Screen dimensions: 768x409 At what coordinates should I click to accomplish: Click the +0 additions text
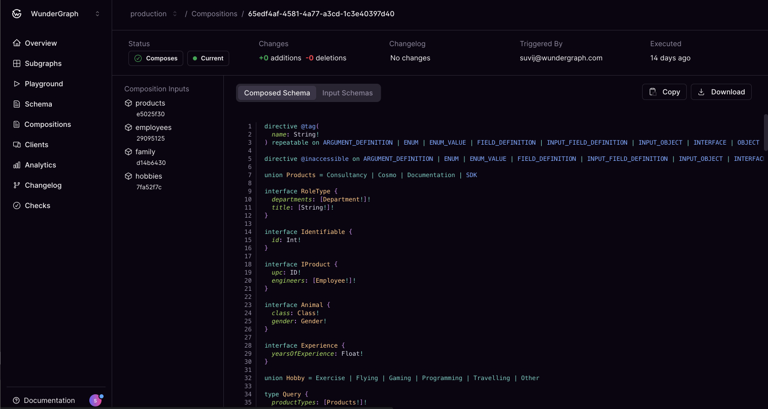[x=280, y=58]
